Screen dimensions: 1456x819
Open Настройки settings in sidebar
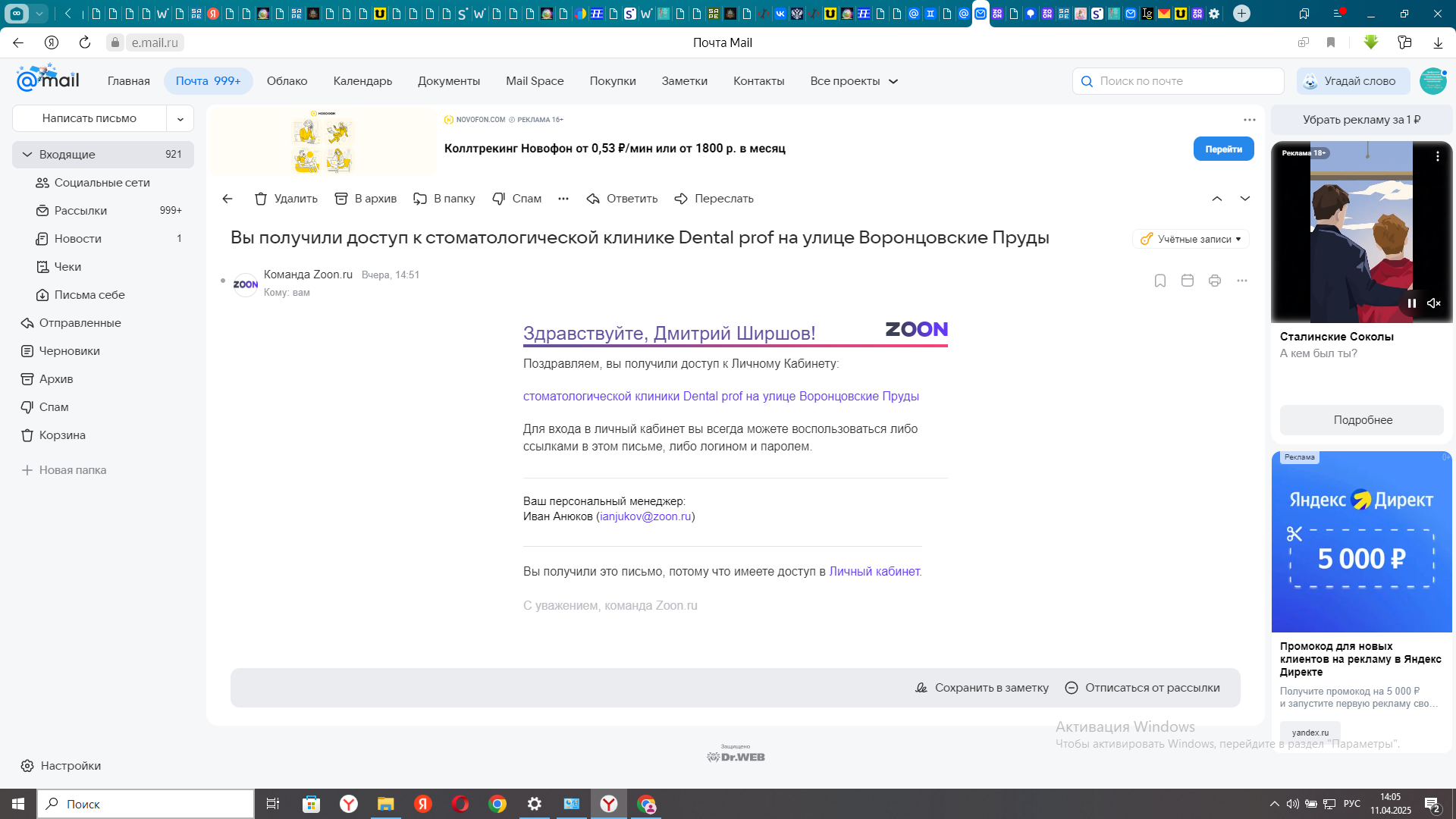pos(61,766)
